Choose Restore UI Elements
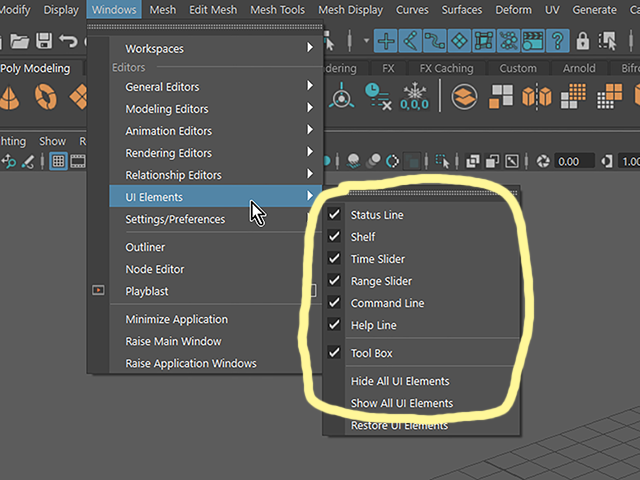The width and height of the screenshot is (640, 480). 399,425
